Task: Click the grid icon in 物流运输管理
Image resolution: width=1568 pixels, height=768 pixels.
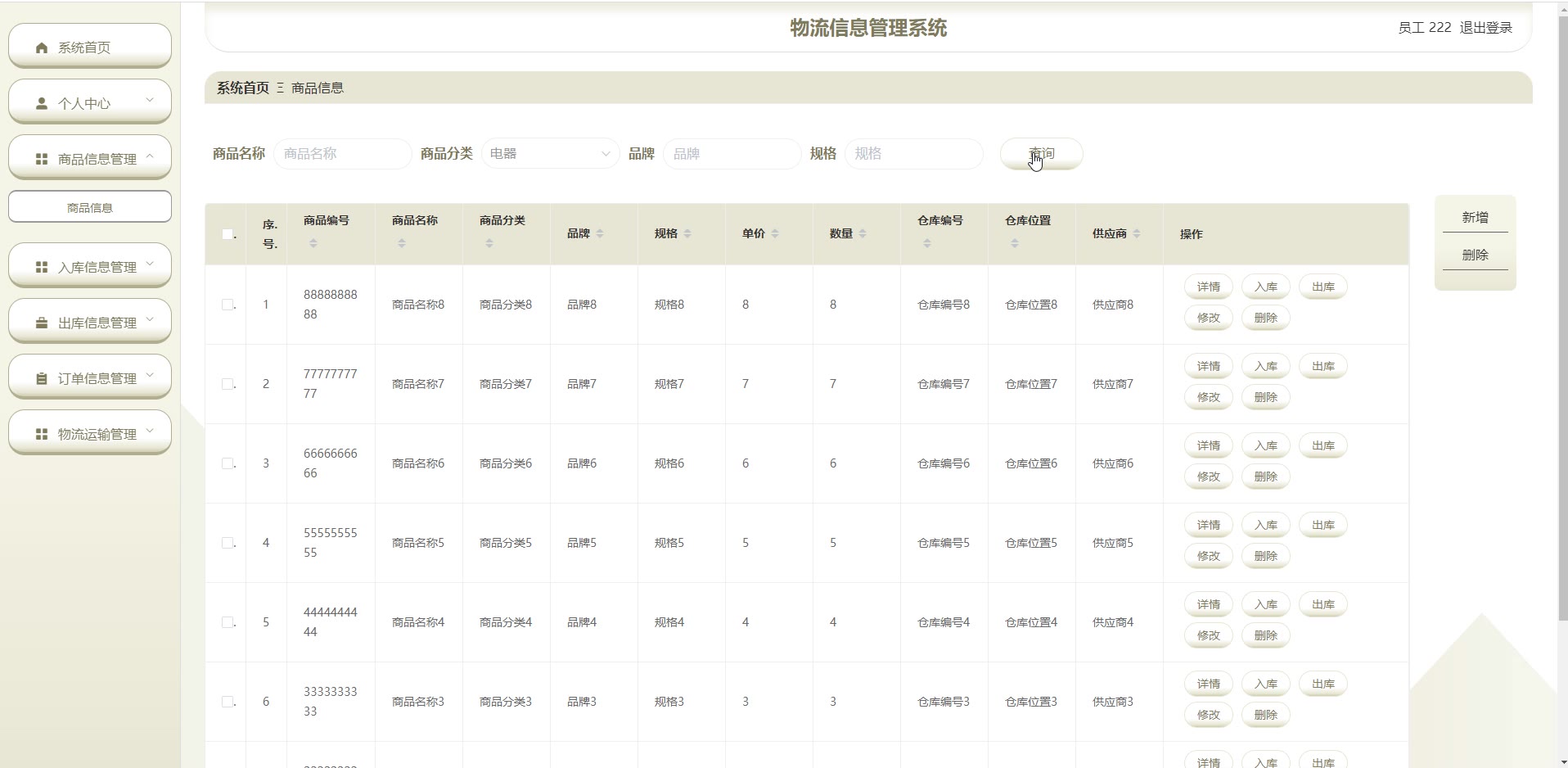Action: pyautogui.click(x=42, y=435)
